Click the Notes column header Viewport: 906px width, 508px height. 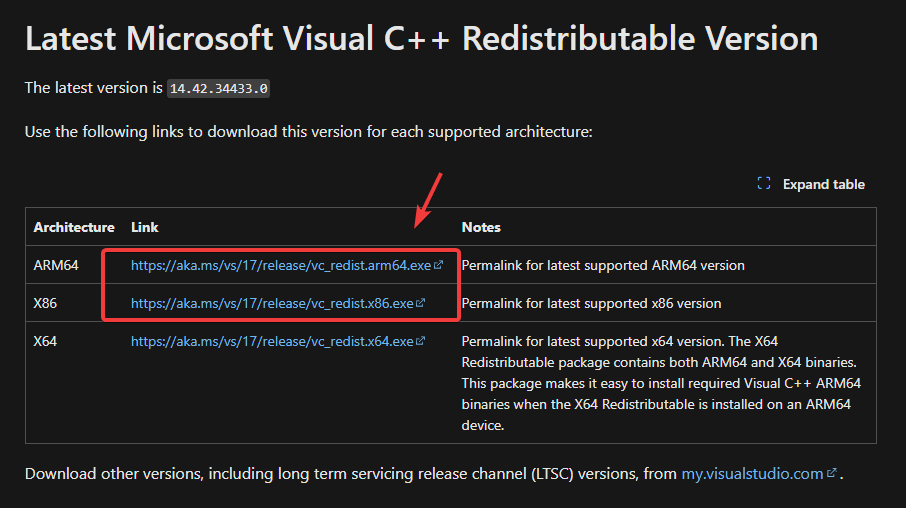(x=481, y=227)
